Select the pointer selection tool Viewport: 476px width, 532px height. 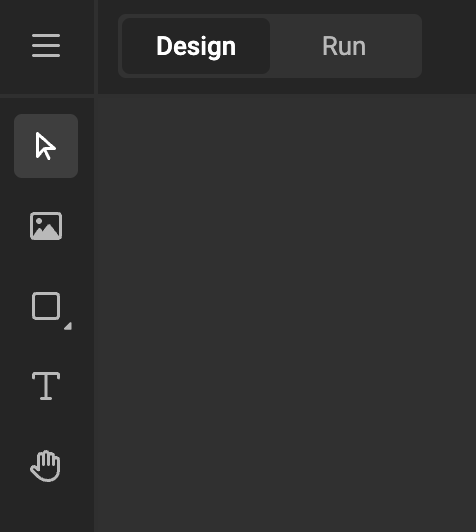[46, 146]
